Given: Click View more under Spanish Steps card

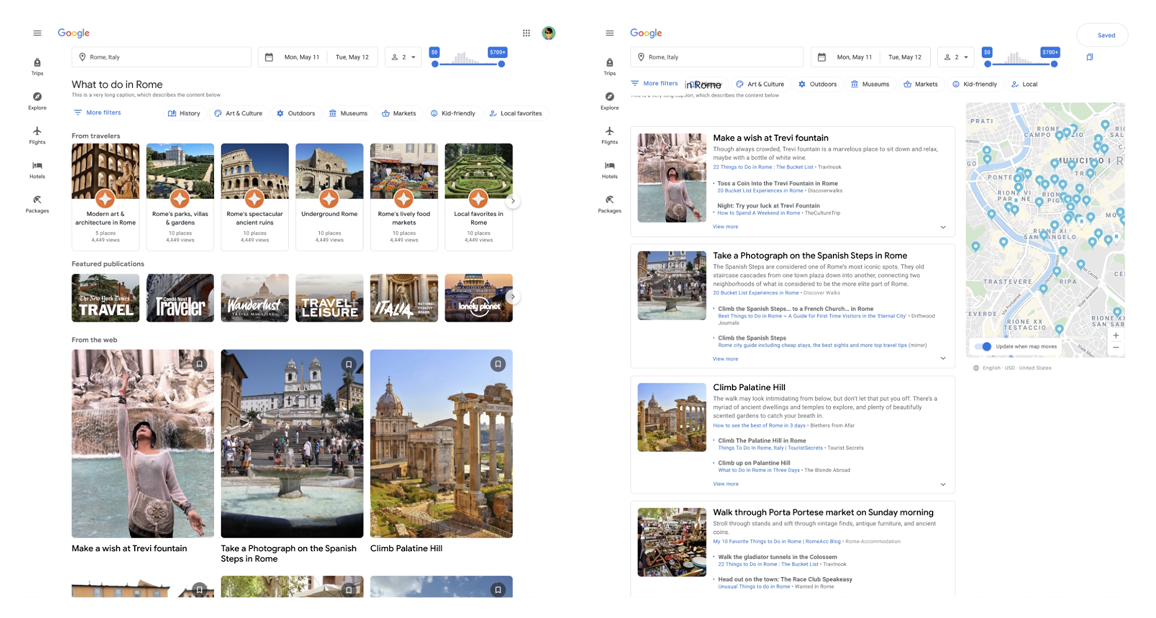Looking at the screenshot, I should pos(725,359).
